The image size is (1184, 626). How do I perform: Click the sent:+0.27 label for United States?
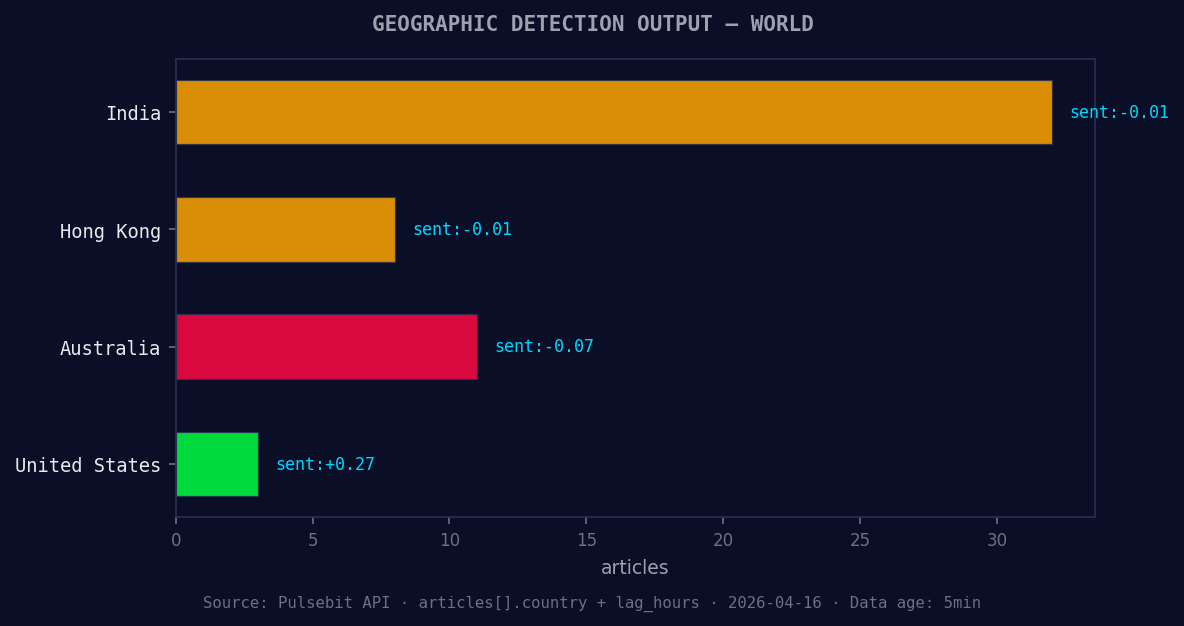tap(325, 464)
